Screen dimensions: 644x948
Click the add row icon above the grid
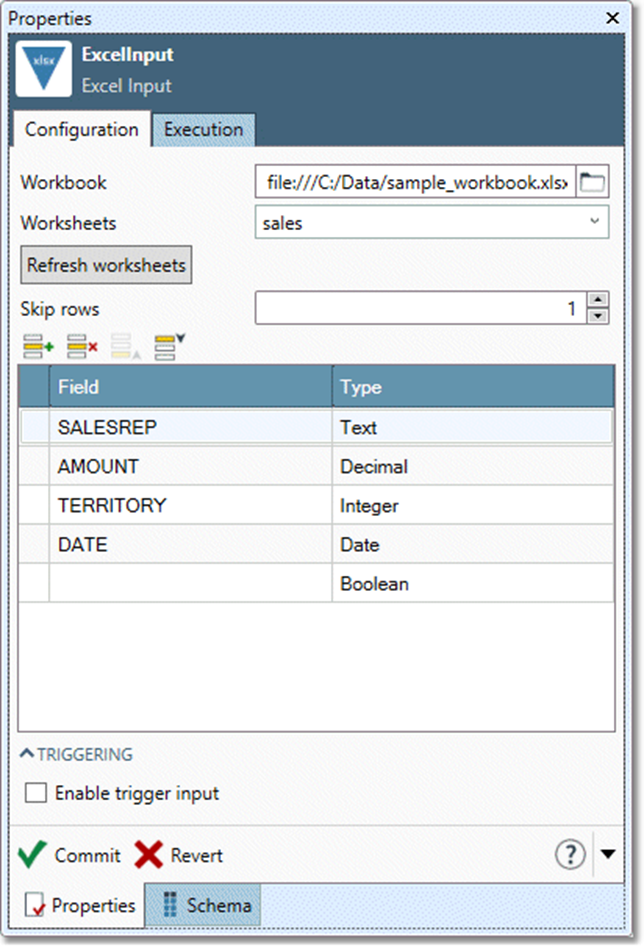click(38, 348)
